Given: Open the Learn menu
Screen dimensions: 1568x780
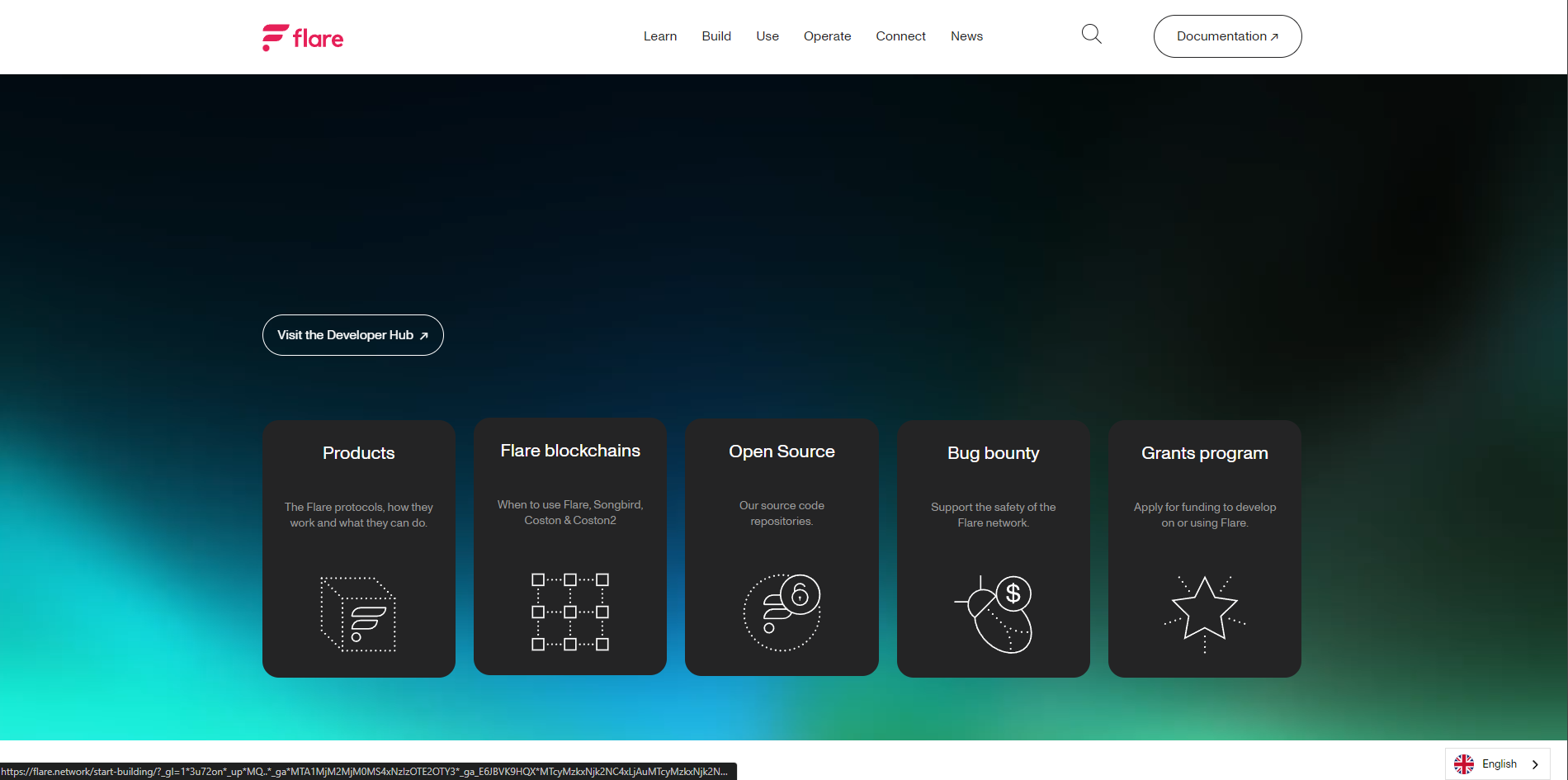Looking at the screenshot, I should click(x=660, y=36).
